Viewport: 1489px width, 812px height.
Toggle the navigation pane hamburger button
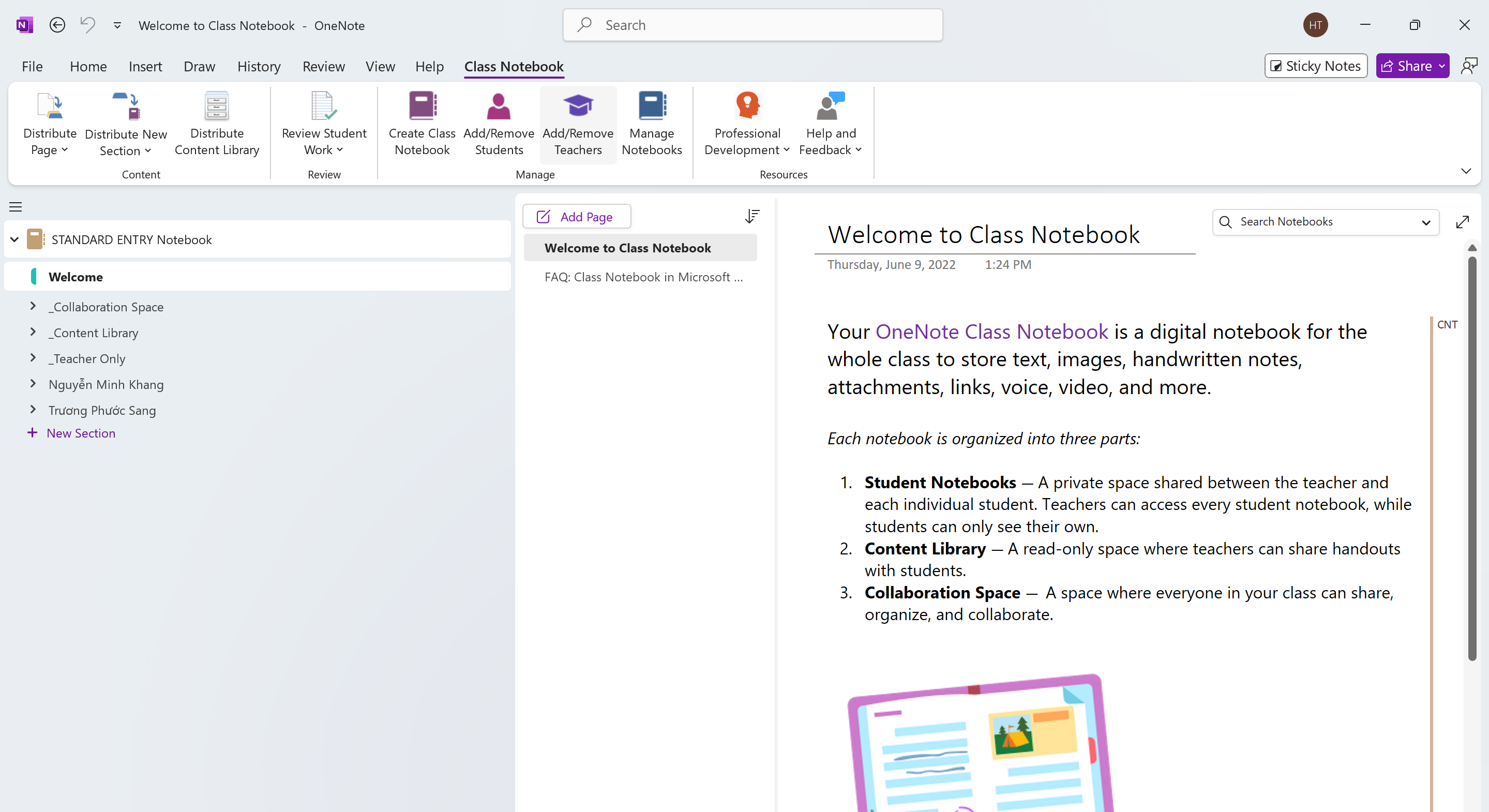tap(16, 207)
